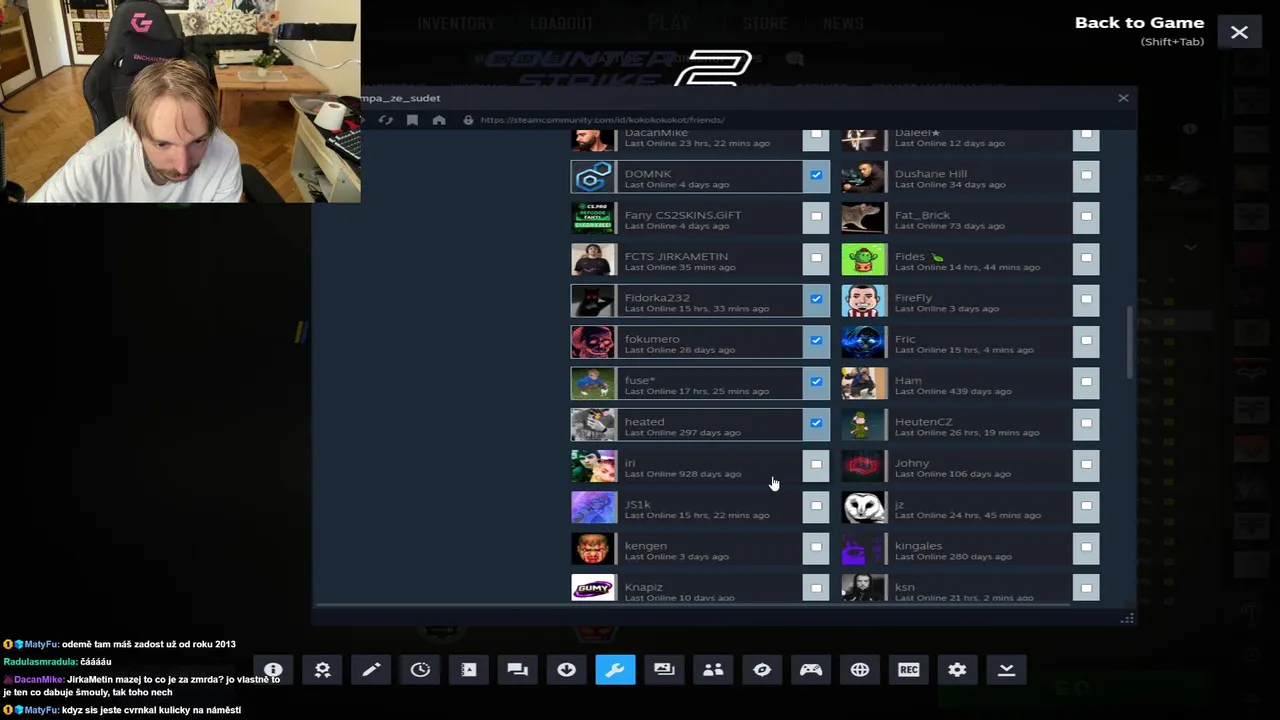This screenshot has height=720, width=1280.
Task: Open the achievements icon in overlay toolbar
Action: [x=322, y=670]
